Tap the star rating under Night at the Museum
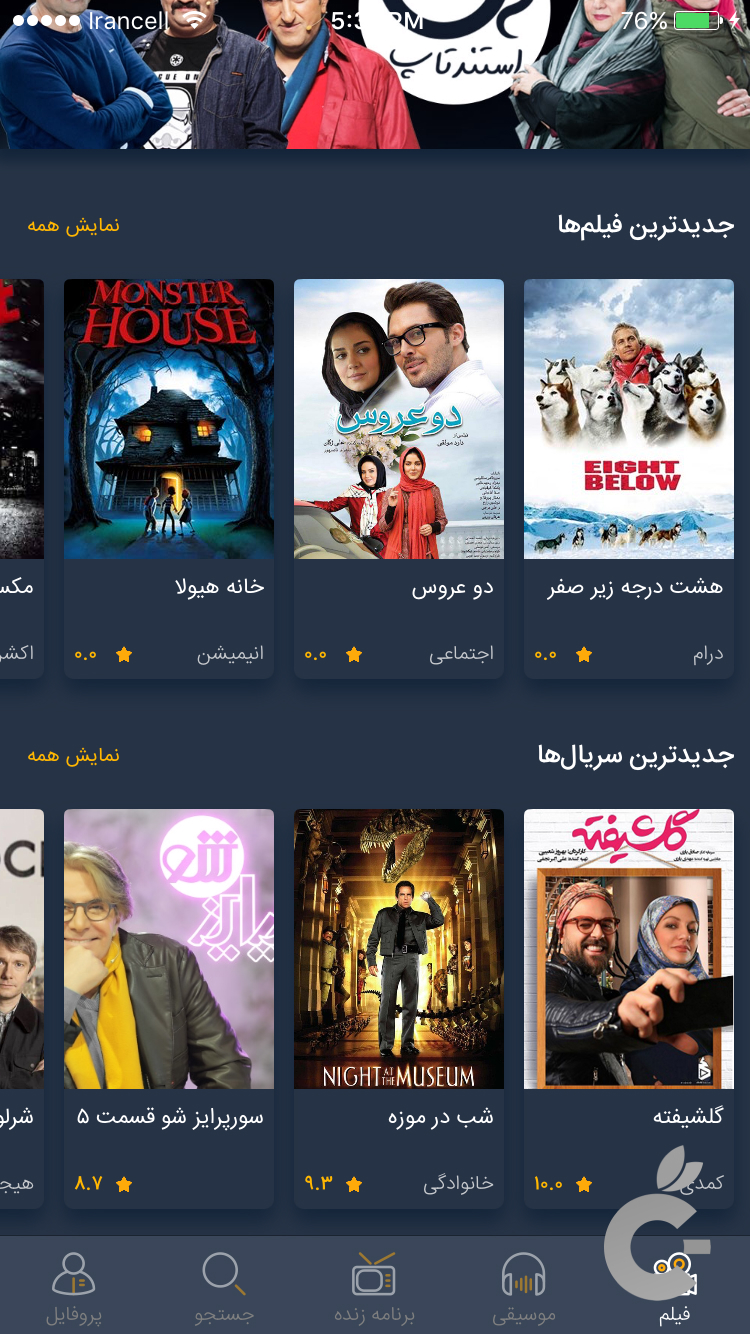750x1334 pixels. point(354,1184)
